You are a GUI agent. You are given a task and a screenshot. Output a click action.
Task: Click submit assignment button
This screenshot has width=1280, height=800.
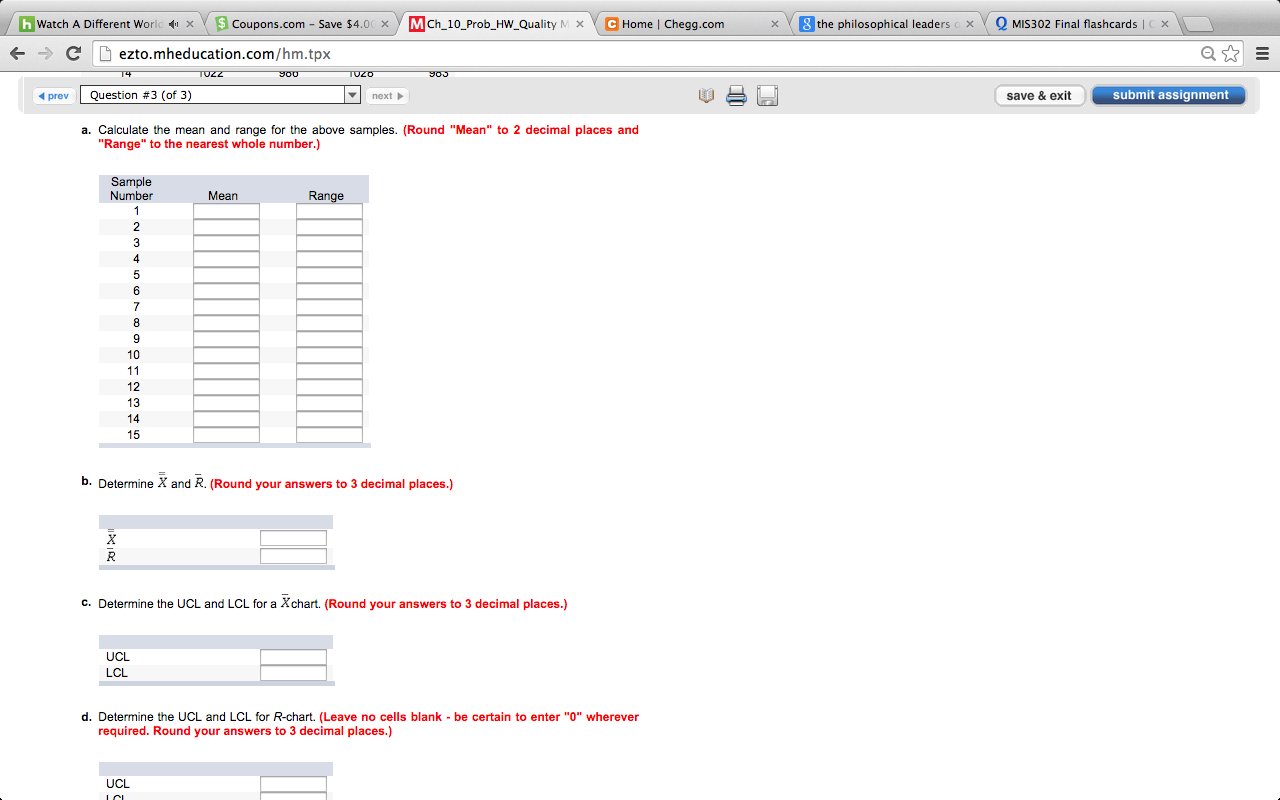click(1169, 95)
